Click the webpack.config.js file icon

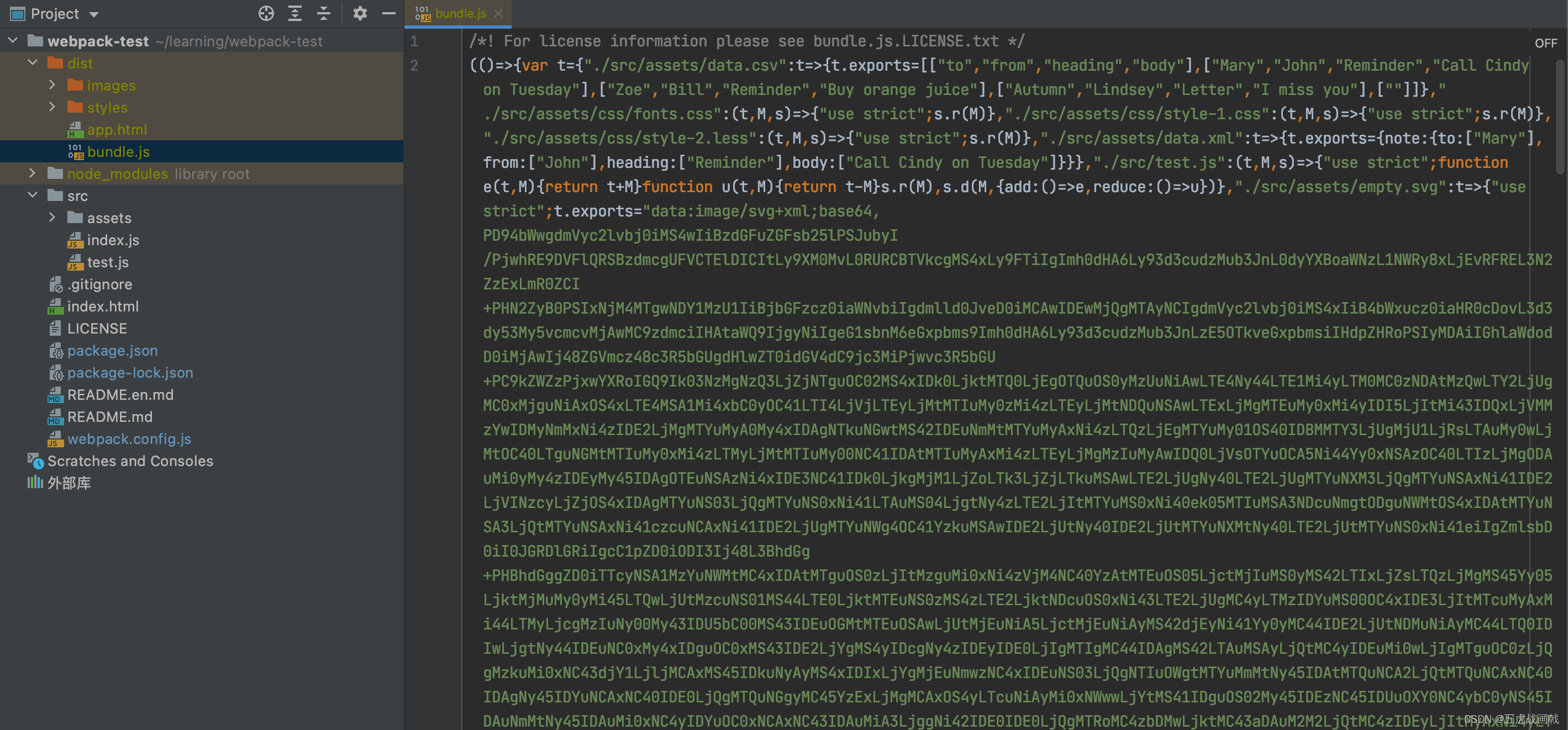tap(55, 438)
